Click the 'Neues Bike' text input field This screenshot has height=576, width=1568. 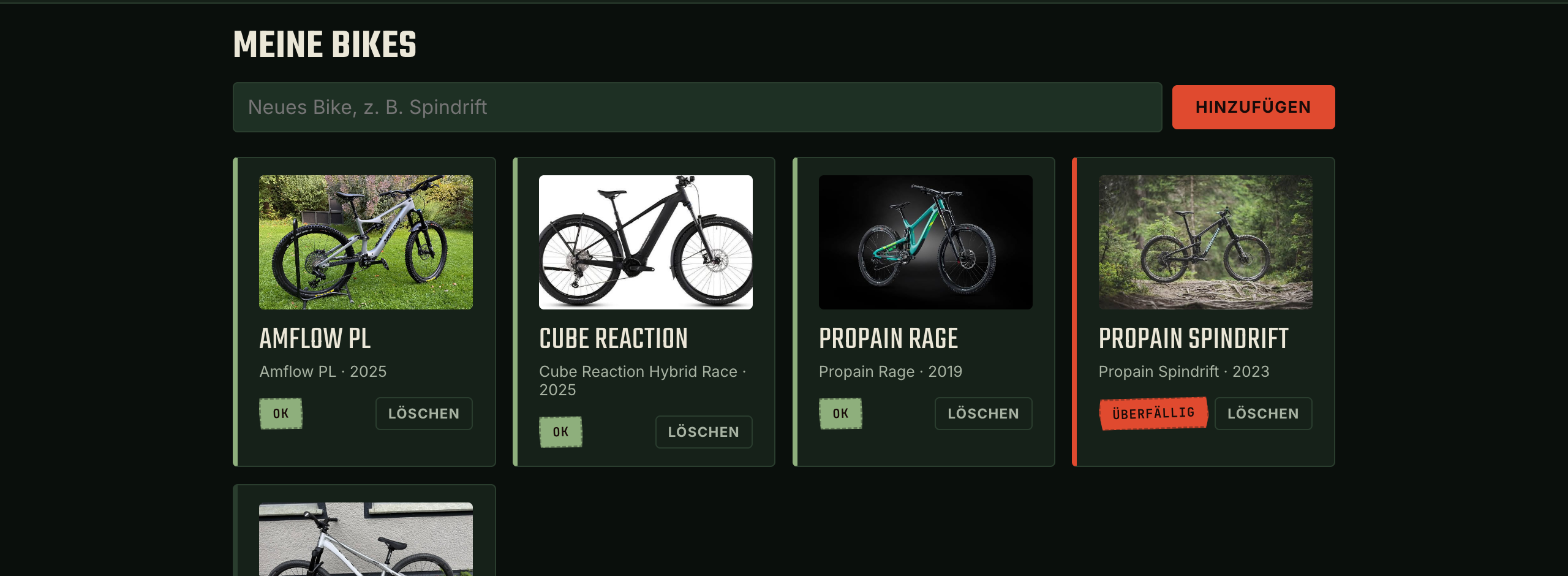(697, 107)
